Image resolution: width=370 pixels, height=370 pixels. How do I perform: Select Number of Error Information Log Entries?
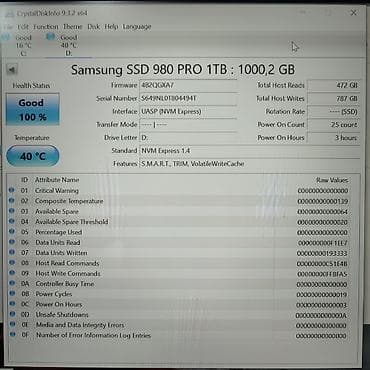coord(93,335)
